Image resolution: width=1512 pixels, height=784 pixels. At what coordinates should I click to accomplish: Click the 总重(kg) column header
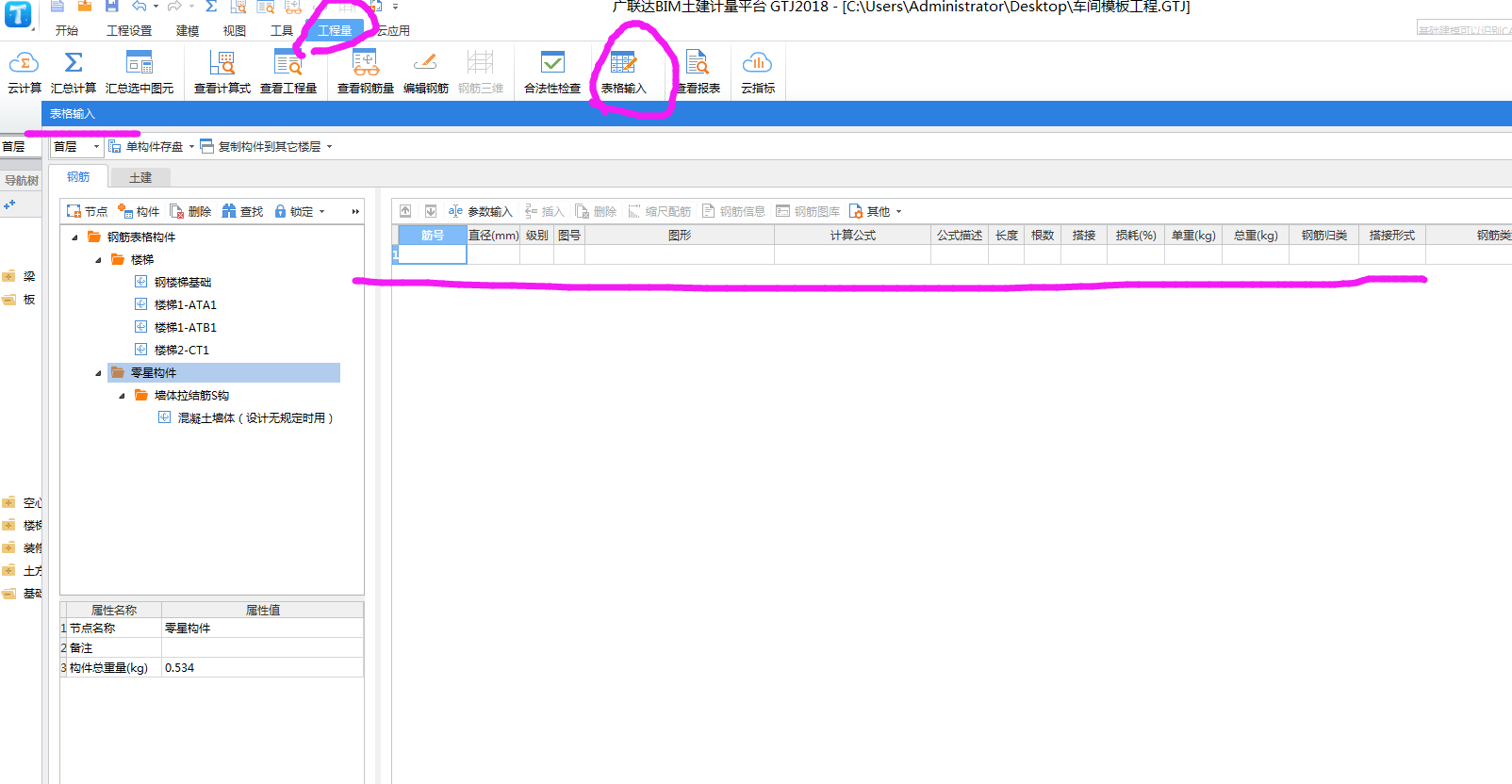coord(1256,236)
